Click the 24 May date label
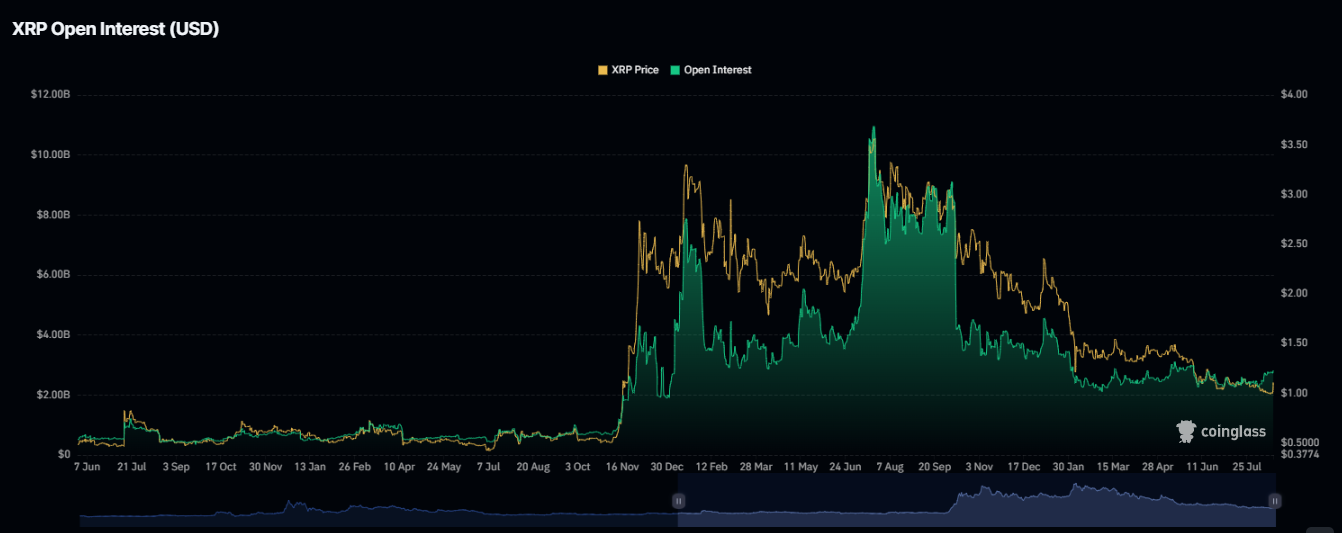This screenshot has height=533, width=1342. pos(444,467)
